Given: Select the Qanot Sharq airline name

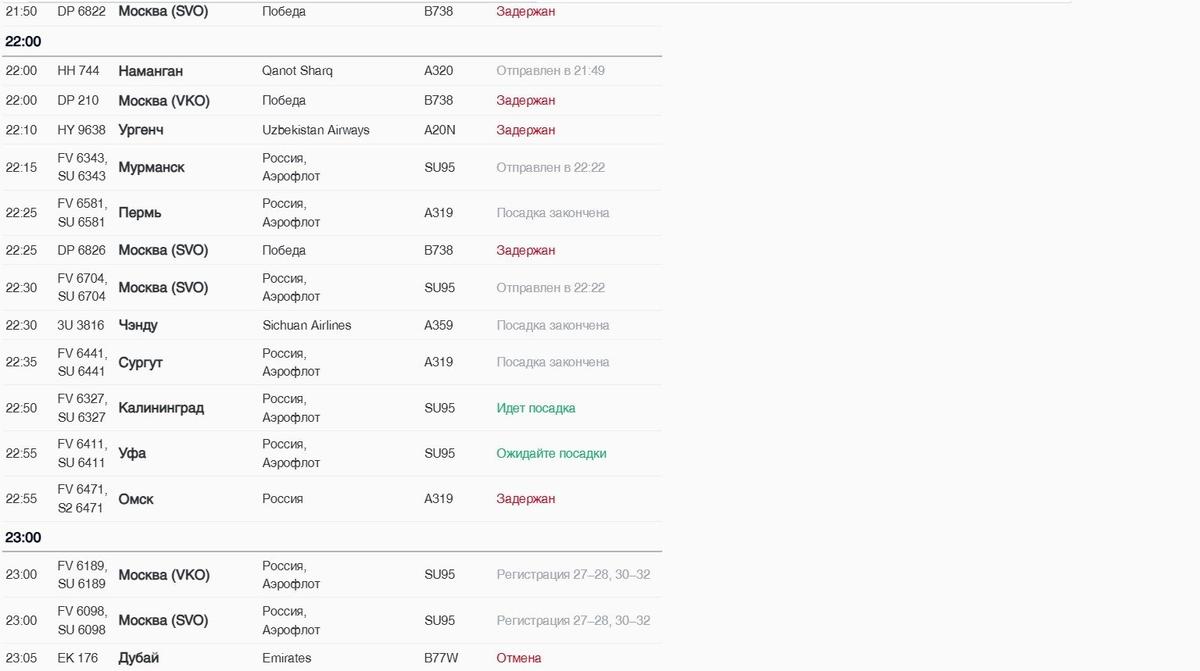Looking at the screenshot, I should coord(297,71).
